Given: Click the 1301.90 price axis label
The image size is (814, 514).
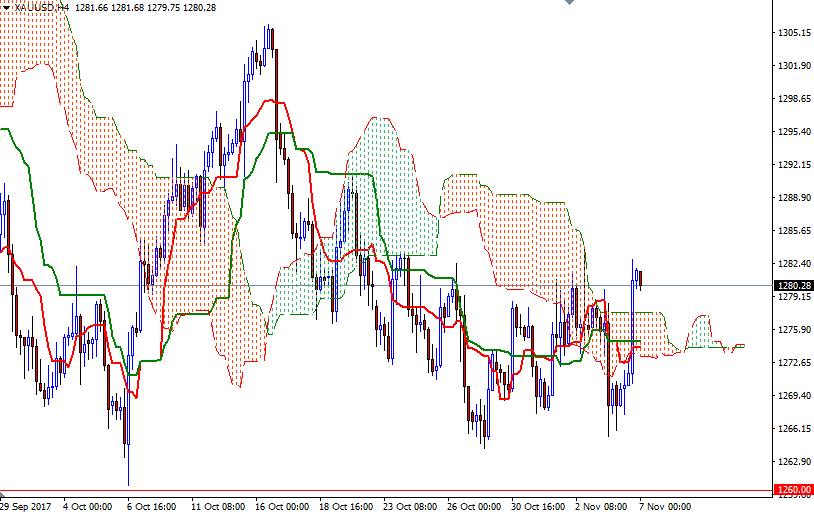Looking at the screenshot, I should pyautogui.click(x=794, y=65).
